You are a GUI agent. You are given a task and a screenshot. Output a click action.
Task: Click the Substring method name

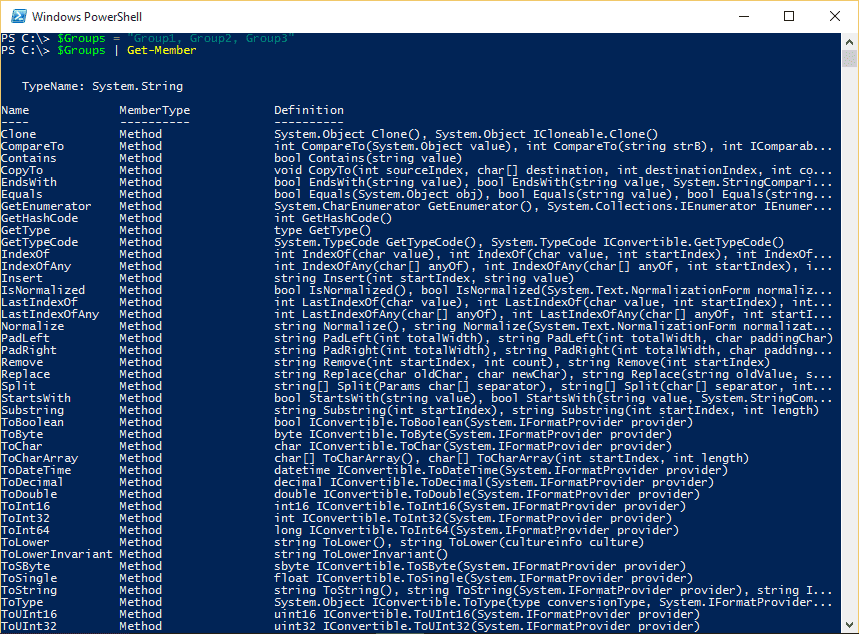coord(32,409)
